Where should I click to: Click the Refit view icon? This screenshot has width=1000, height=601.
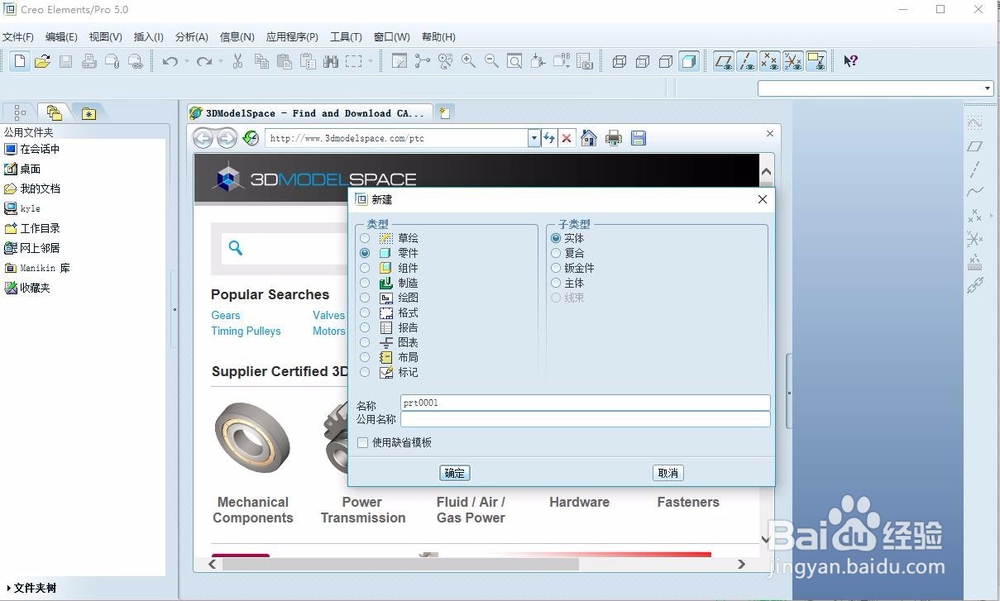[x=514, y=61]
